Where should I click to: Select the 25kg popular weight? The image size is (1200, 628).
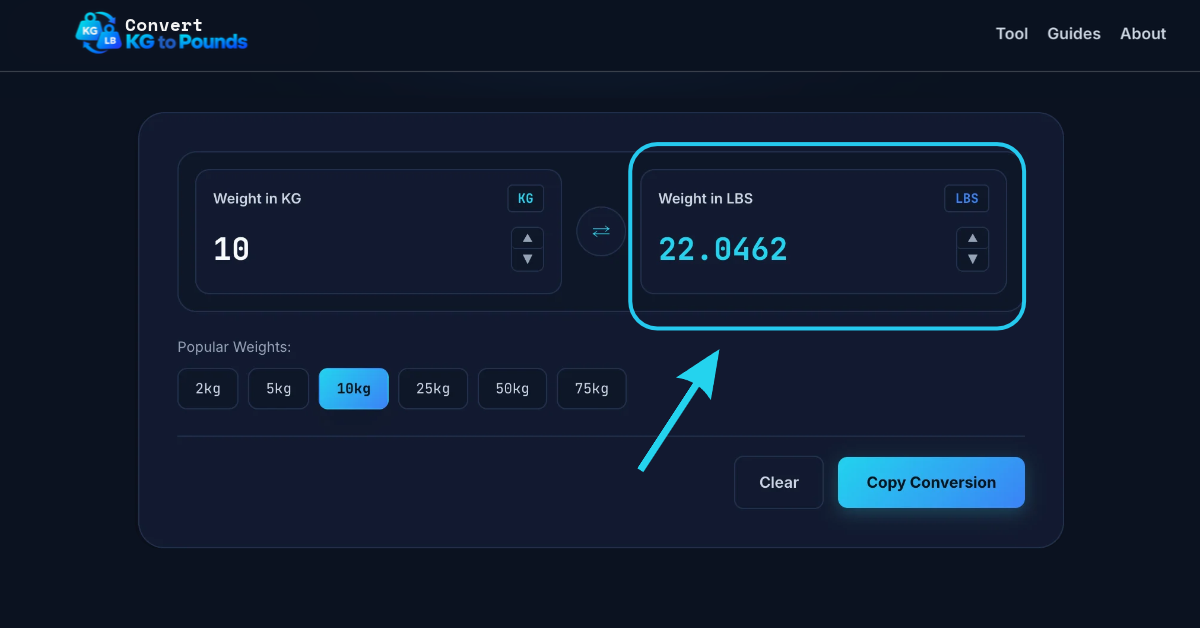pyautogui.click(x=433, y=389)
